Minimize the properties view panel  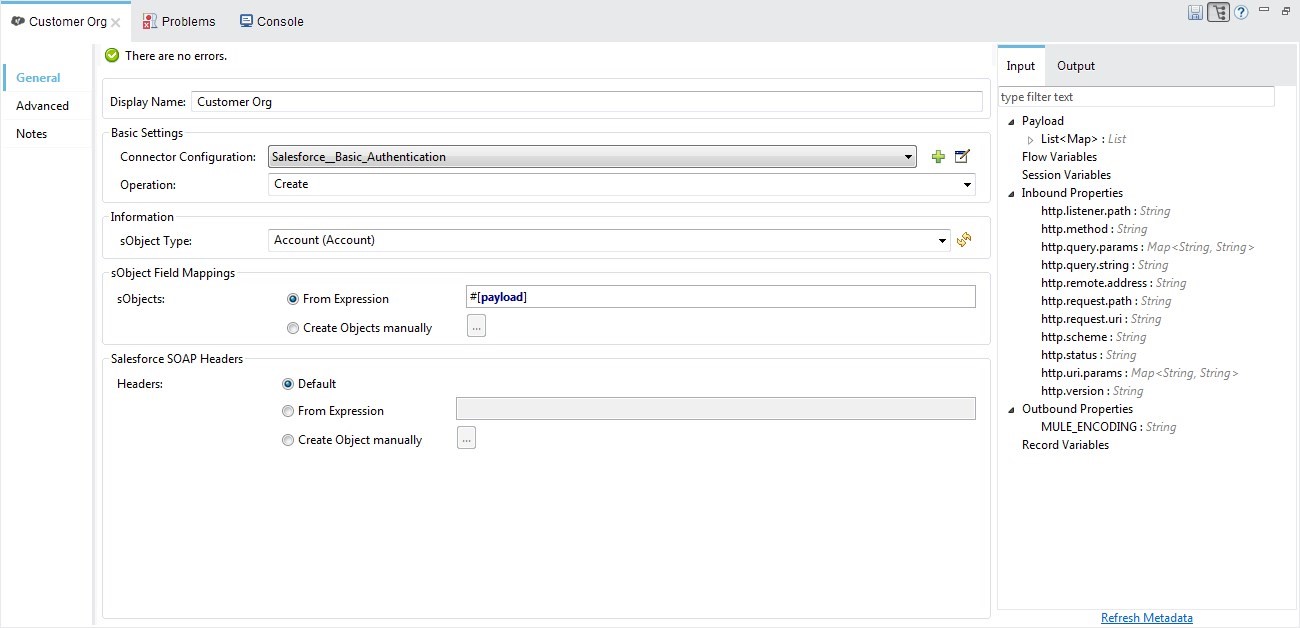[1265, 10]
